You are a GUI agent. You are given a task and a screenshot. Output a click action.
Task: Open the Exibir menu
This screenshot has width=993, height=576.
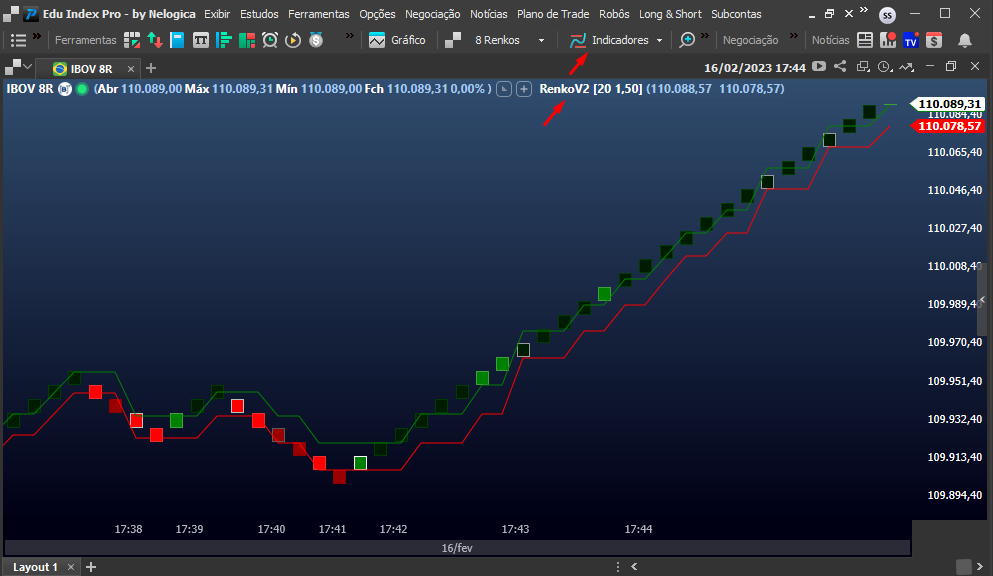tap(217, 14)
